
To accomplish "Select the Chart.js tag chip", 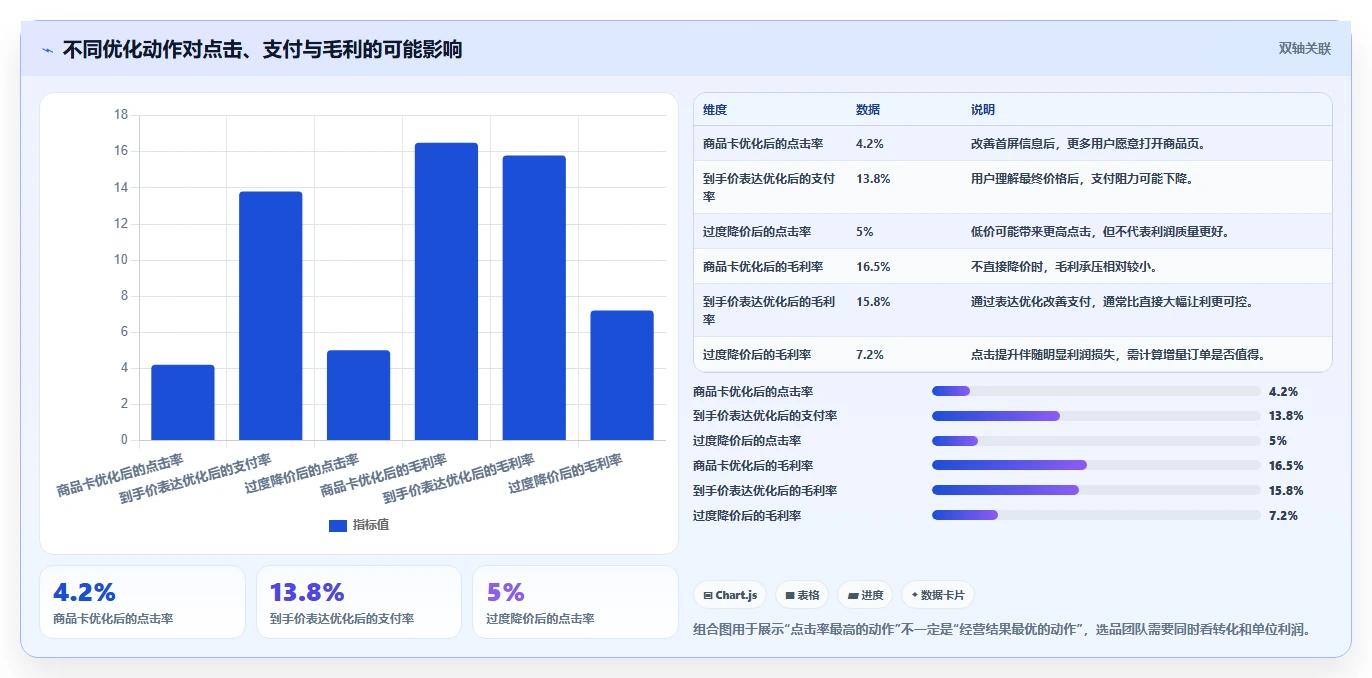I will (730, 595).
